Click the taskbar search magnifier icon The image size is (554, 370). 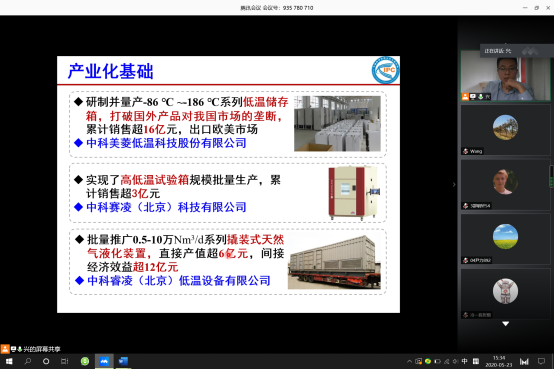(x=28, y=362)
